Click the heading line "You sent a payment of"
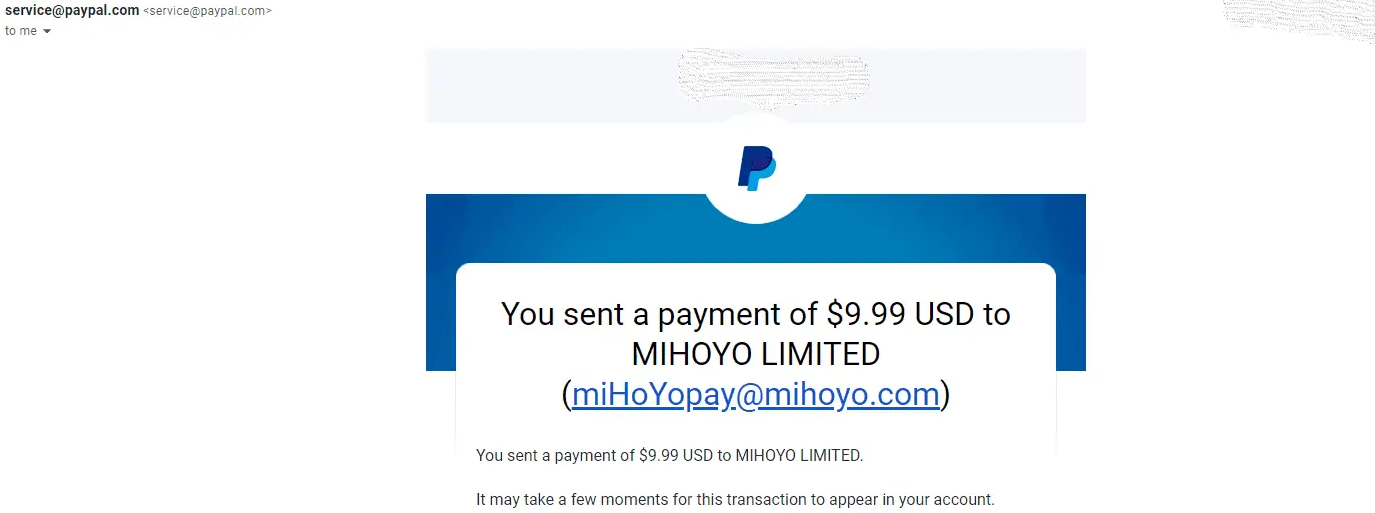Screen dimensions: 1375x513 (x=660, y=314)
